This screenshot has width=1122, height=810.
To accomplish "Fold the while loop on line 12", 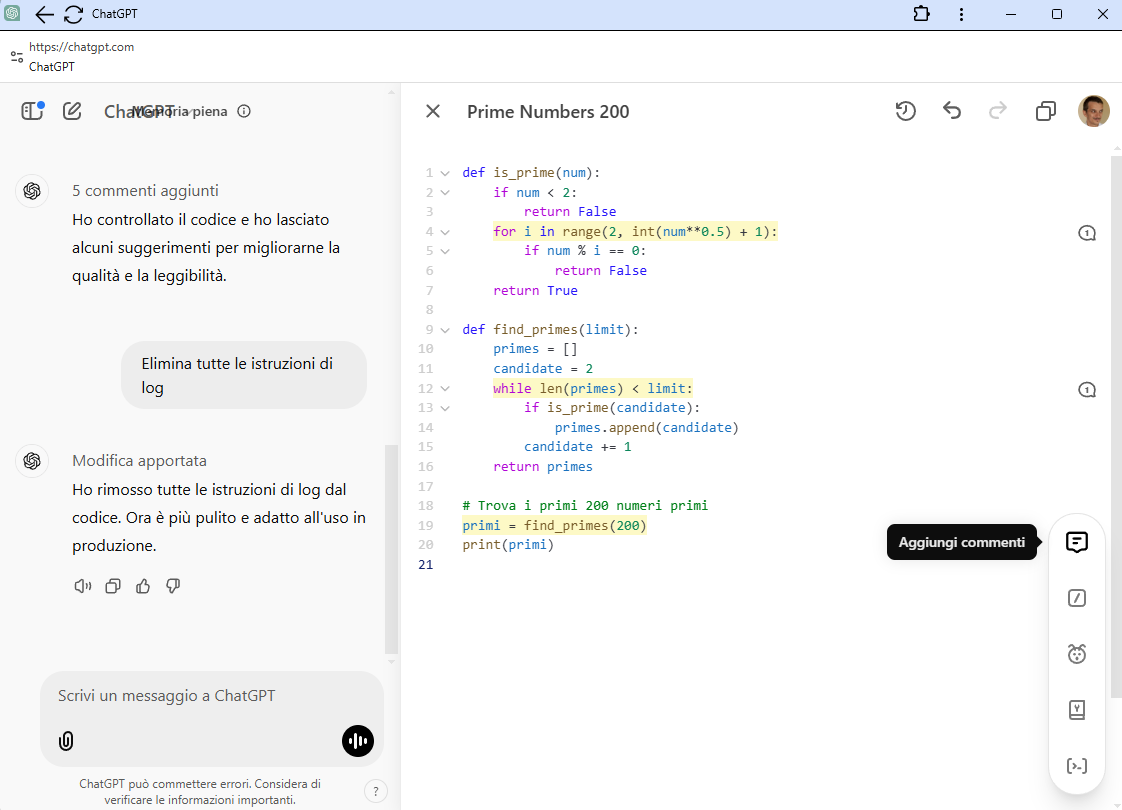I will (x=445, y=389).
